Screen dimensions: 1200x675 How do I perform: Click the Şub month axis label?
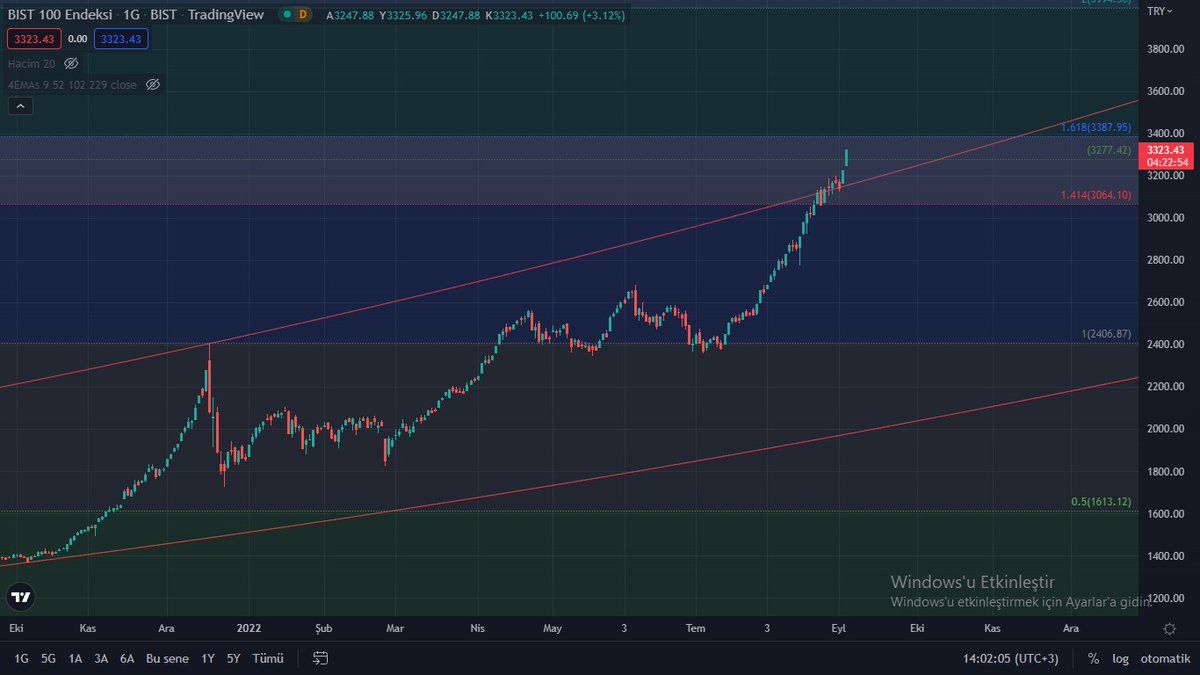click(x=325, y=628)
